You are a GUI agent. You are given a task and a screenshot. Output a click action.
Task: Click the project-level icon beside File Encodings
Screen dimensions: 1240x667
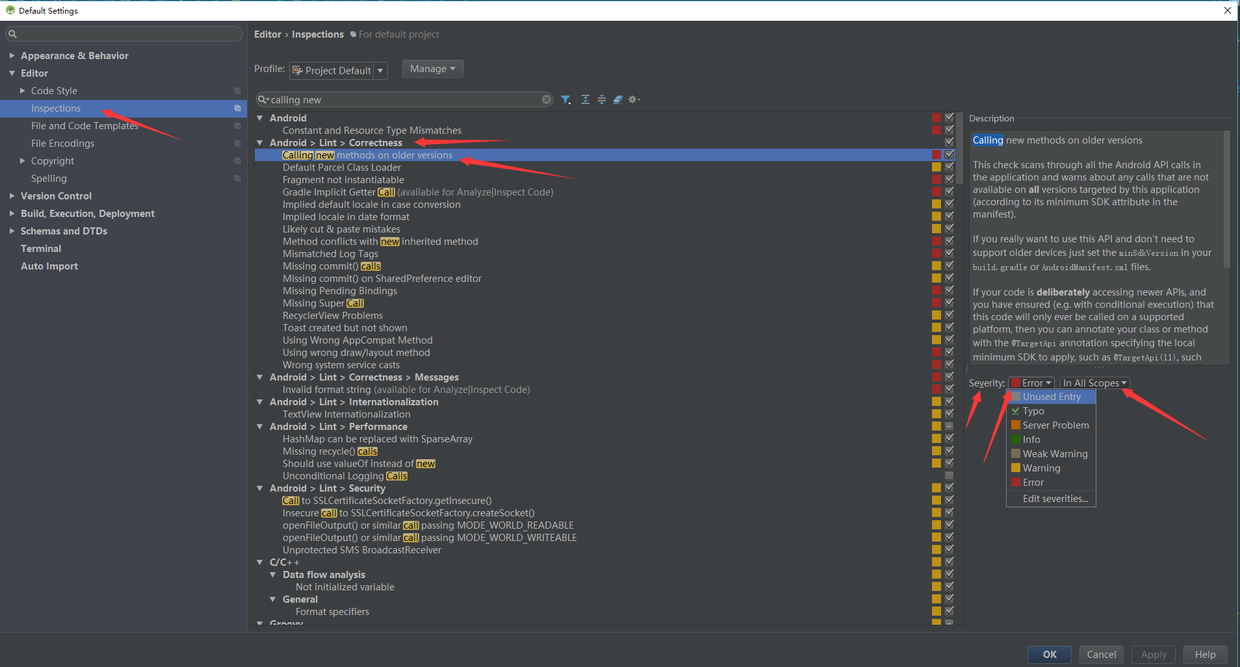[237, 143]
